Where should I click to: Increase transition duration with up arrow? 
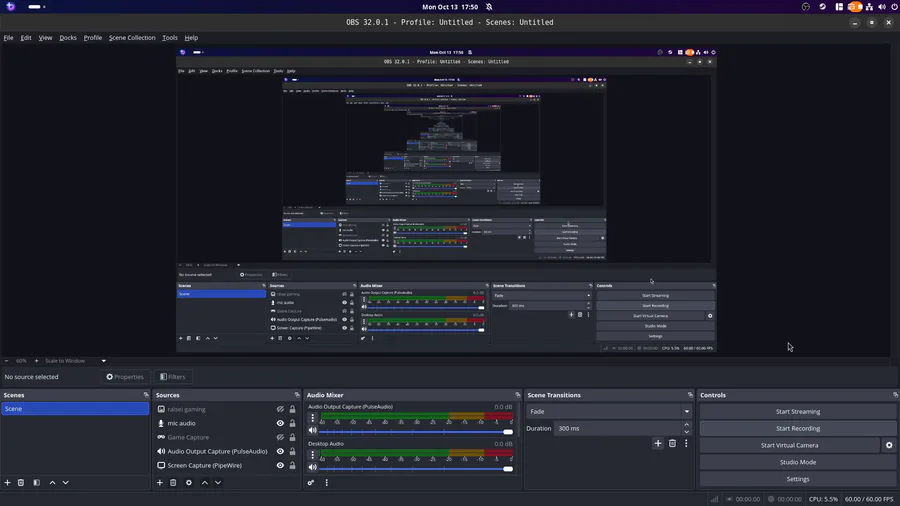click(686, 425)
